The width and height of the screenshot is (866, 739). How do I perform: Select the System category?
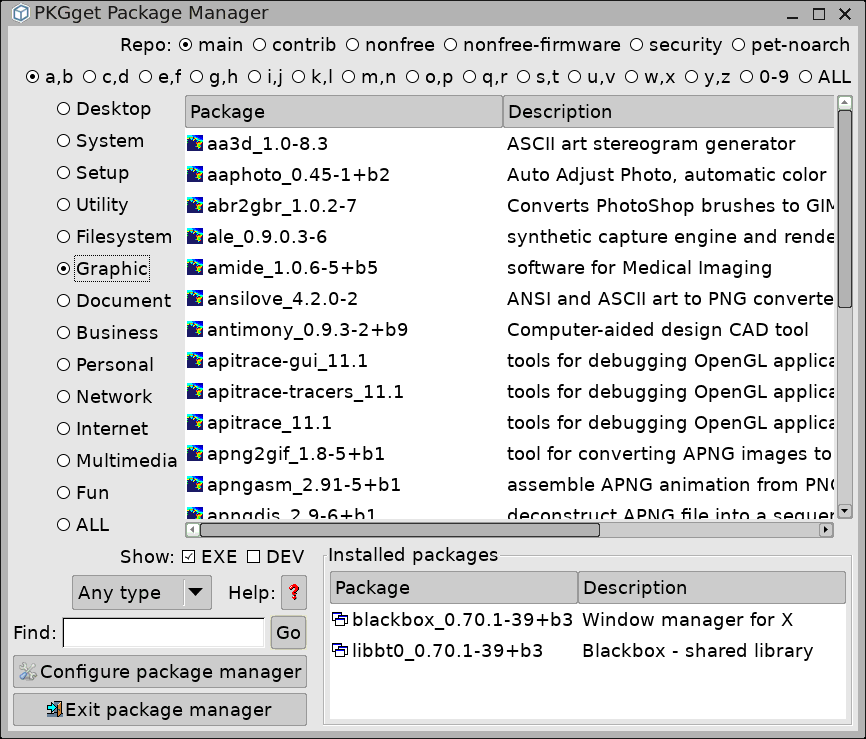[100, 141]
